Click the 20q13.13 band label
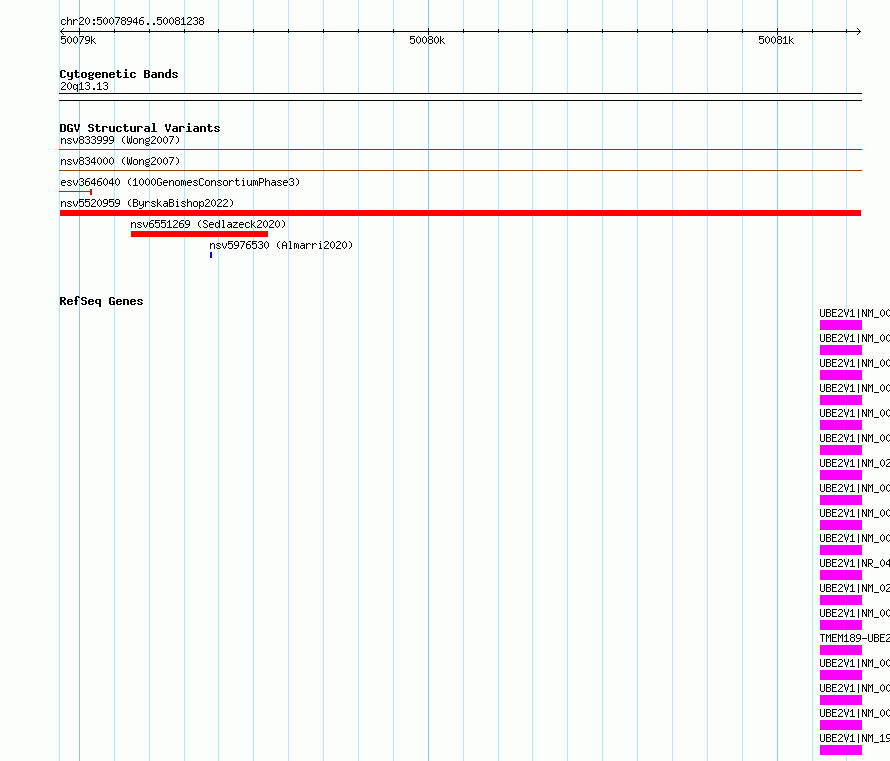Image resolution: width=890 pixels, height=761 pixels. click(x=84, y=86)
